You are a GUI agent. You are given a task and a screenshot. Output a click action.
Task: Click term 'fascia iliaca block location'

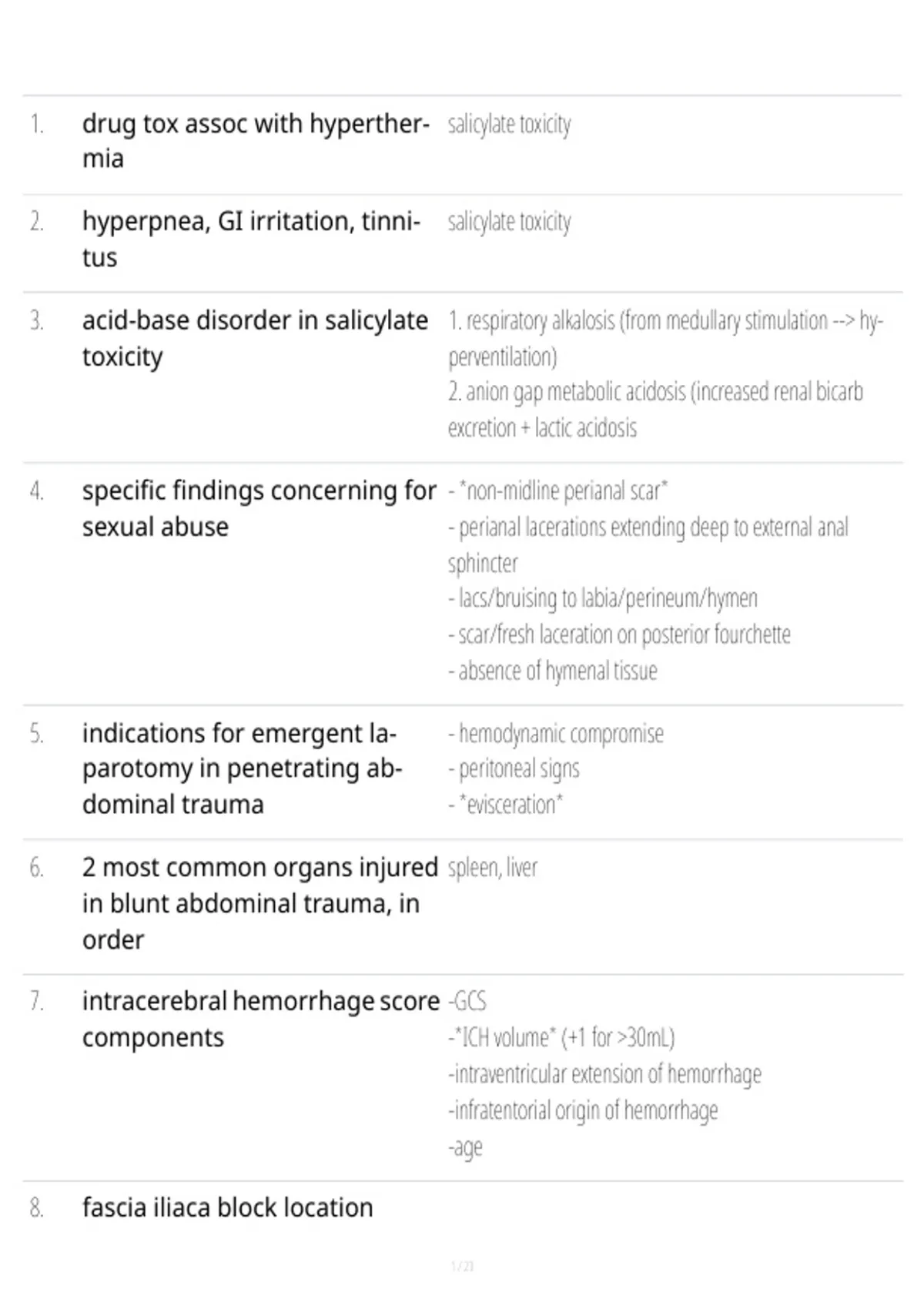[x=228, y=1207]
